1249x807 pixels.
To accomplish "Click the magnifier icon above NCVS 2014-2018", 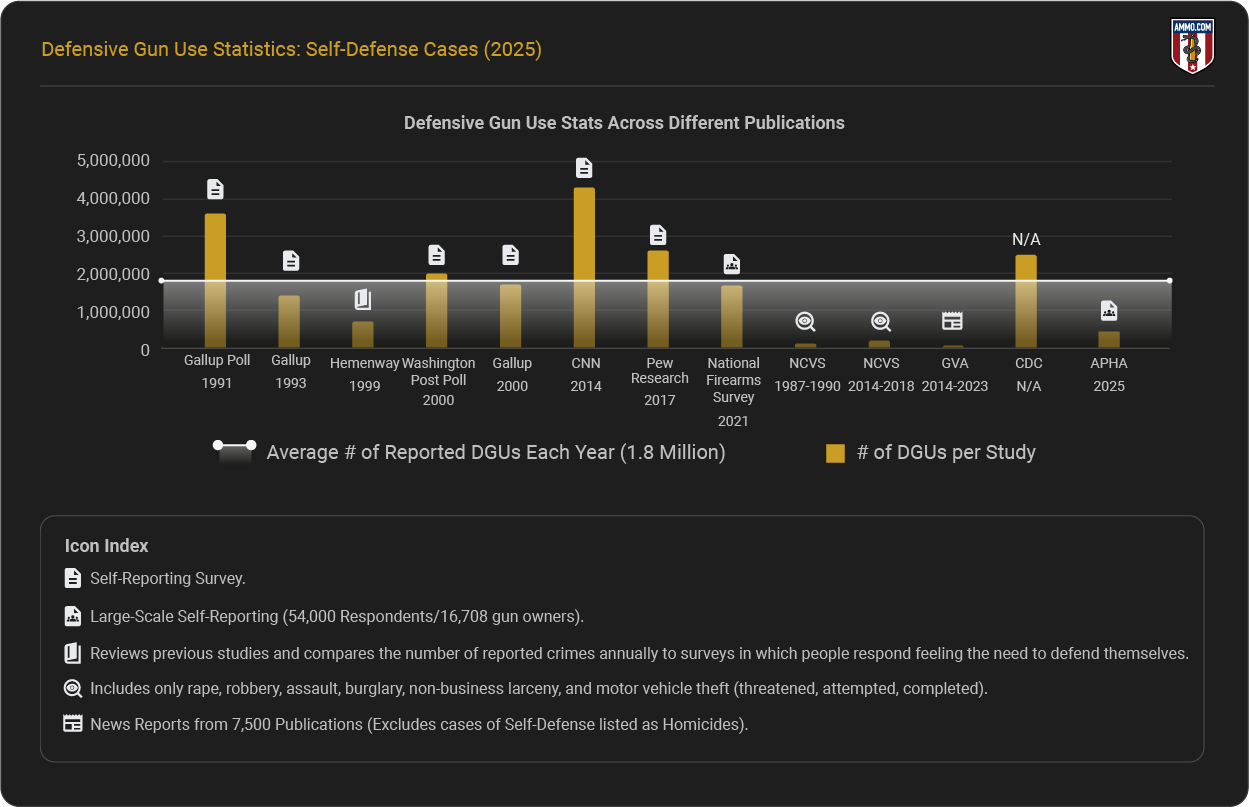I will pyautogui.click(x=880, y=321).
